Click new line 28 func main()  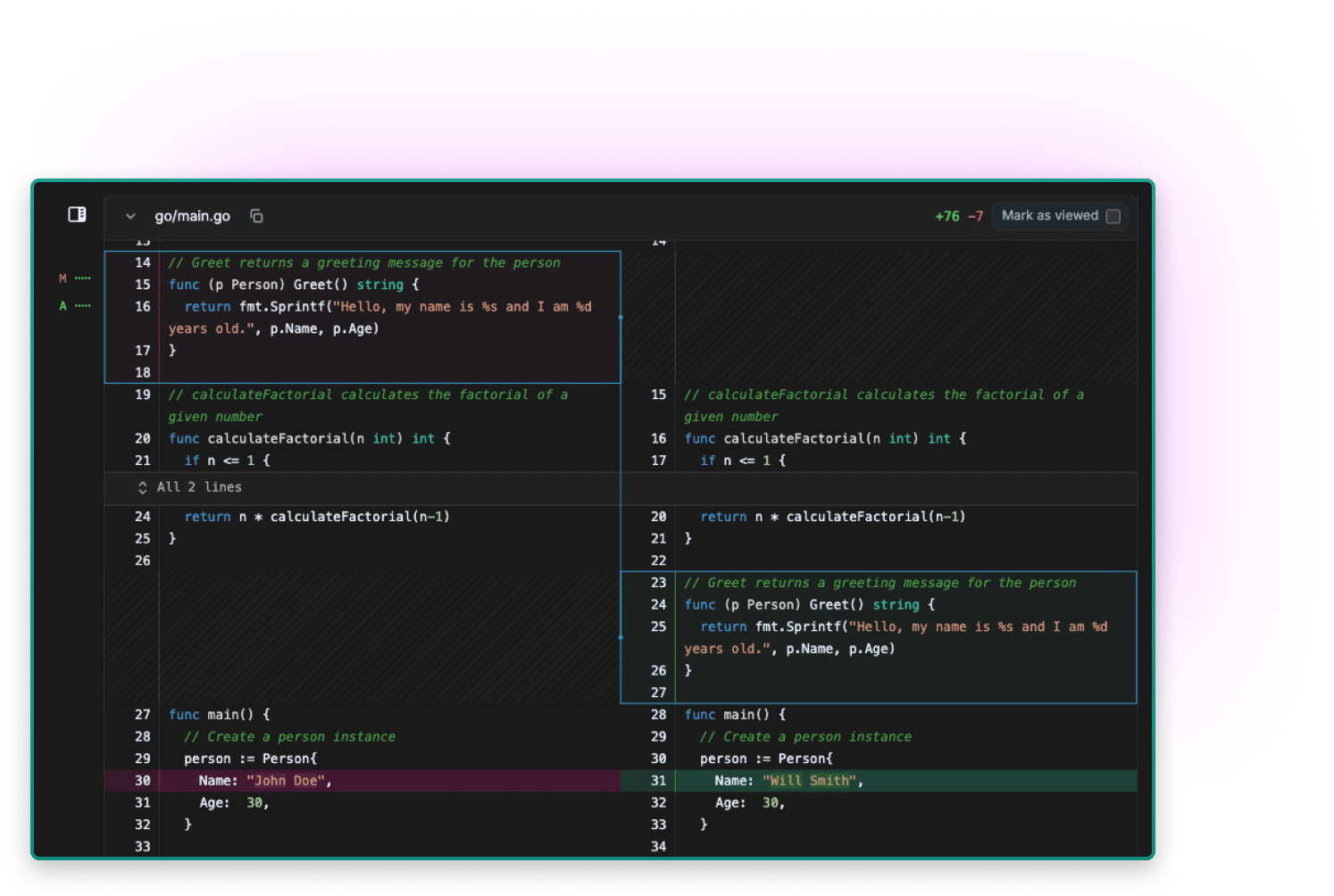(735, 715)
